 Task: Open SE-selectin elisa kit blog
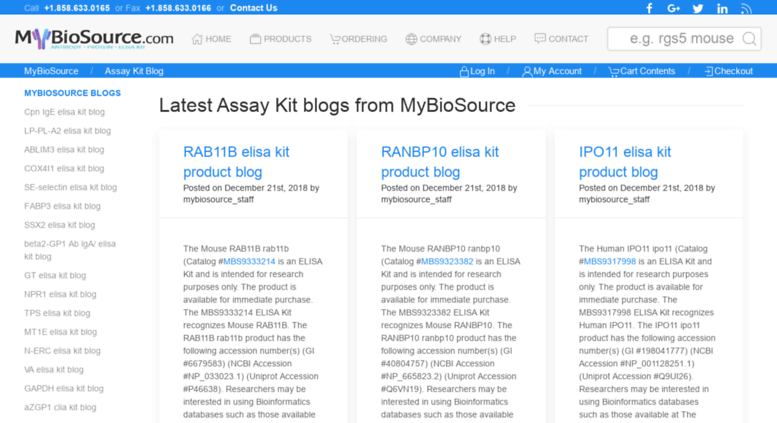(x=70, y=187)
